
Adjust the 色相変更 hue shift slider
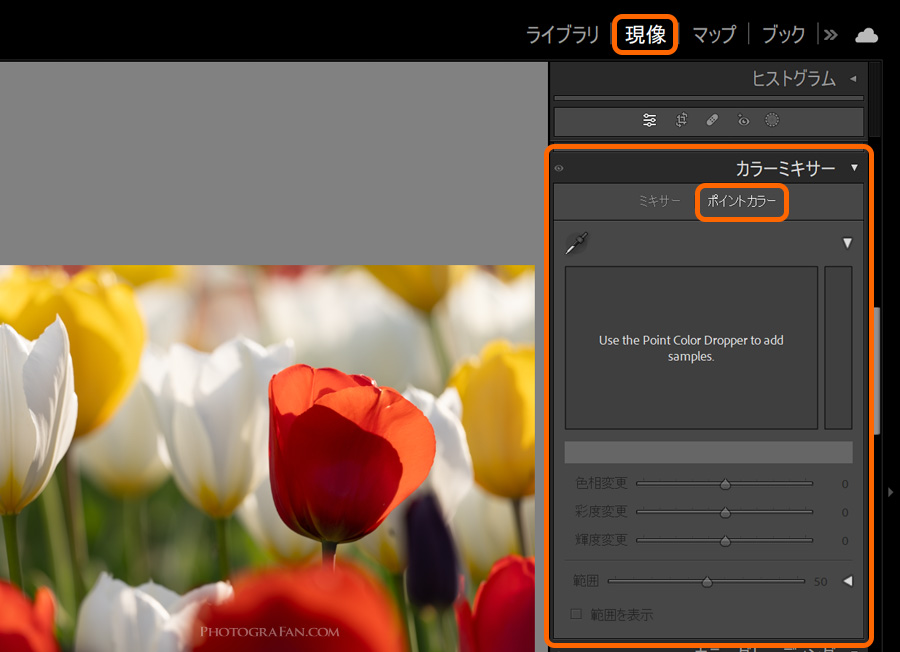tap(724, 484)
